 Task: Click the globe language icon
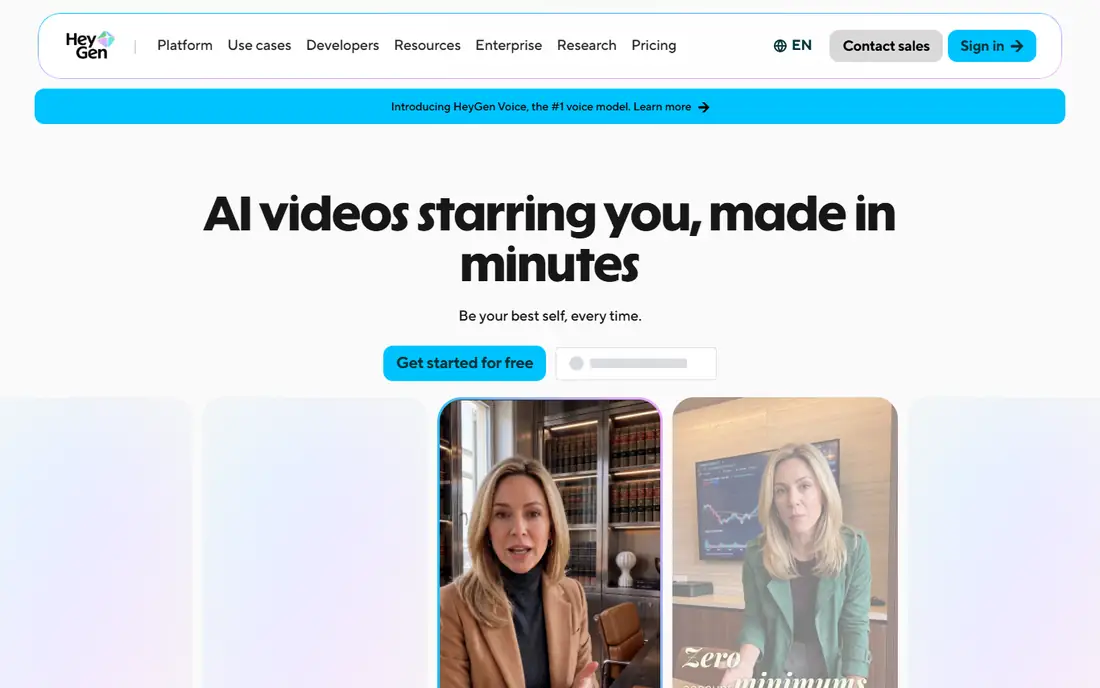pyautogui.click(x=779, y=46)
